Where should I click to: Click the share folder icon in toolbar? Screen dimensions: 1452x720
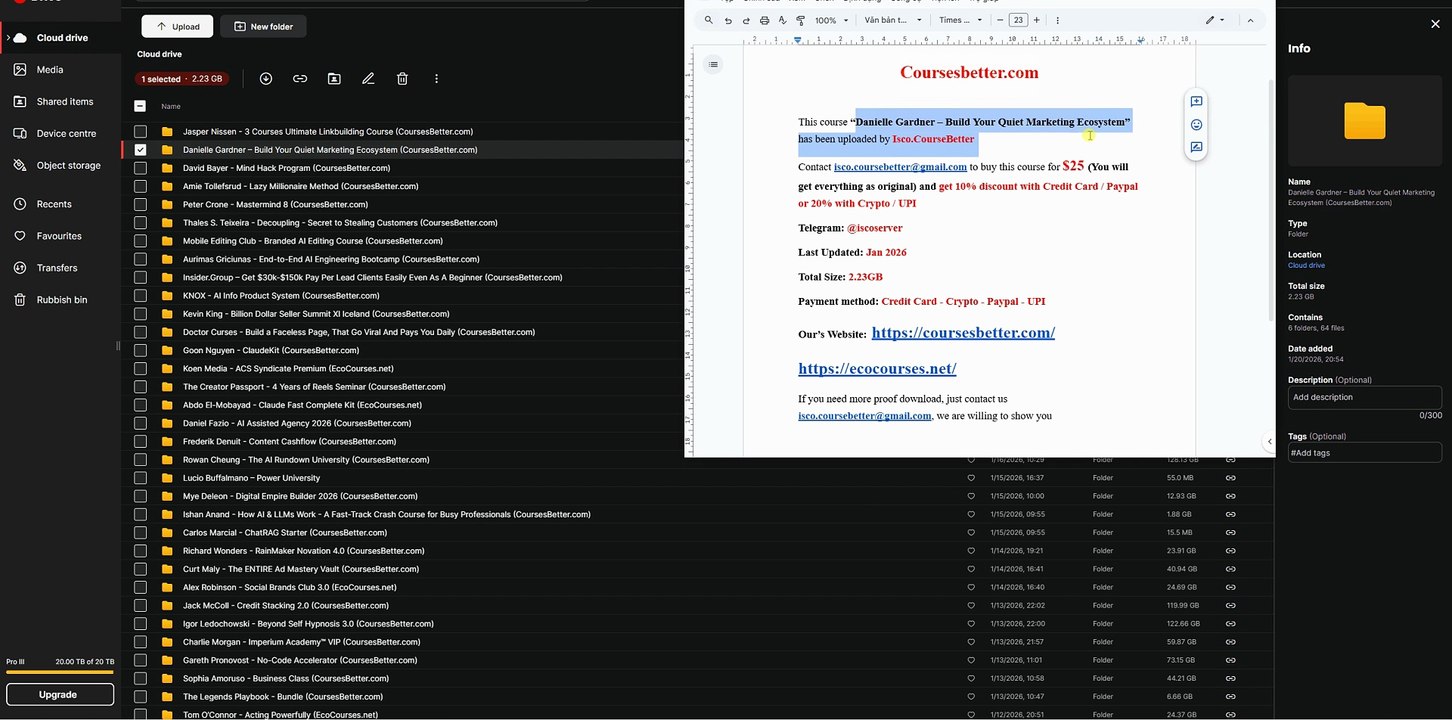pos(334,79)
